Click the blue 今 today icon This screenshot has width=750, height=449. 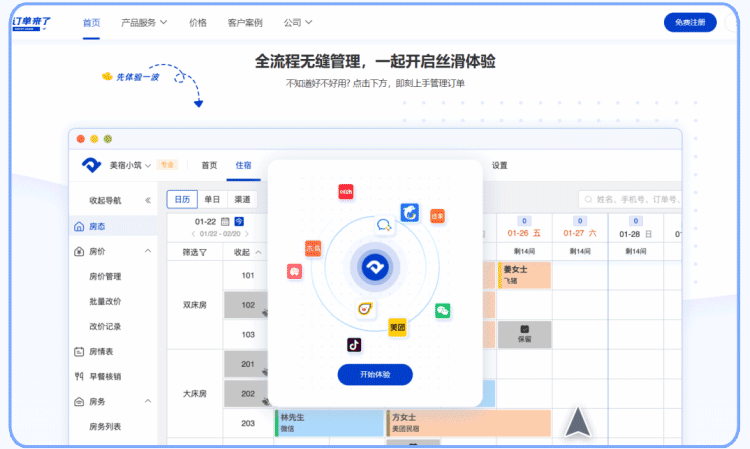(x=239, y=221)
